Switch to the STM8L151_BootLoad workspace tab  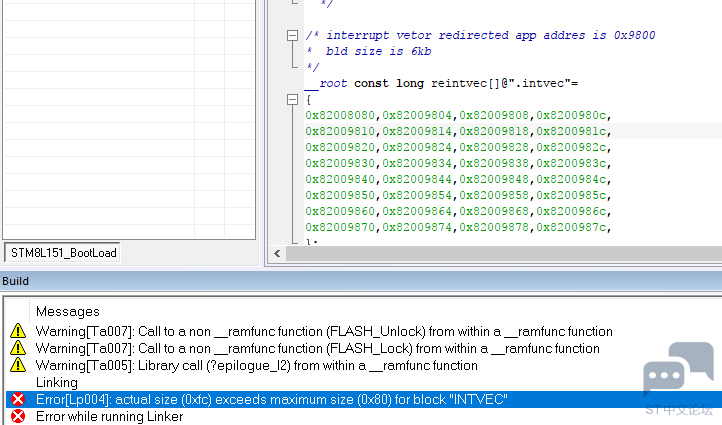63,253
